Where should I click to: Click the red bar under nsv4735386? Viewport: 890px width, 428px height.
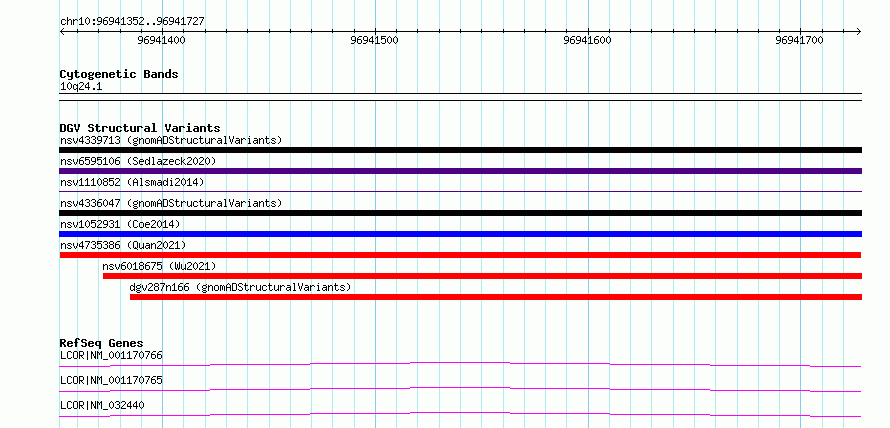[x=460, y=255]
